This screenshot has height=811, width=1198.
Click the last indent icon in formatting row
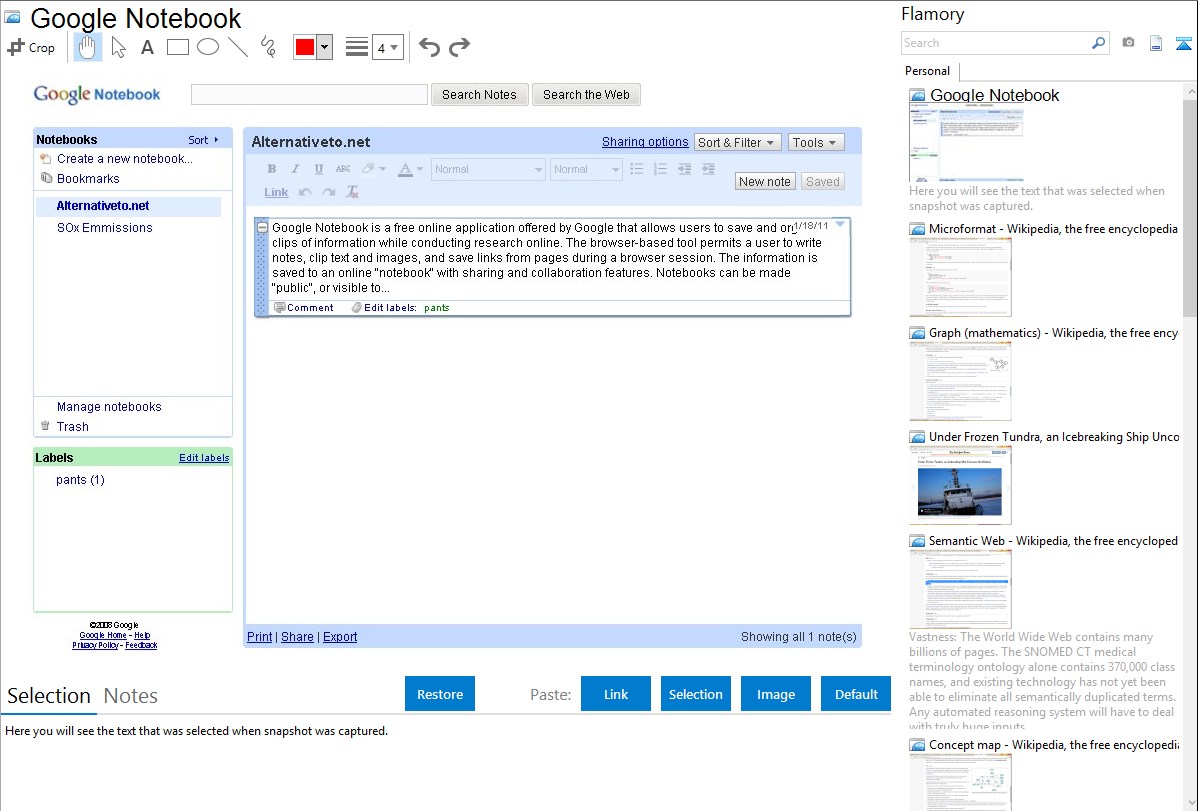[x=708, y=169]
